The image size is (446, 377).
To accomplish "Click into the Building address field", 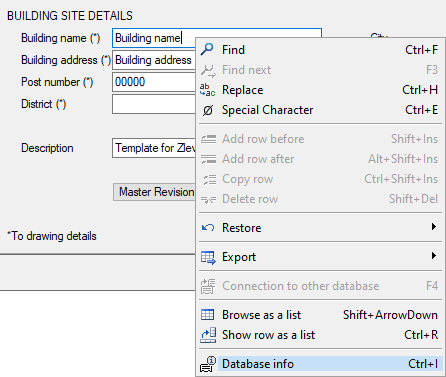I will click(154, 60).
